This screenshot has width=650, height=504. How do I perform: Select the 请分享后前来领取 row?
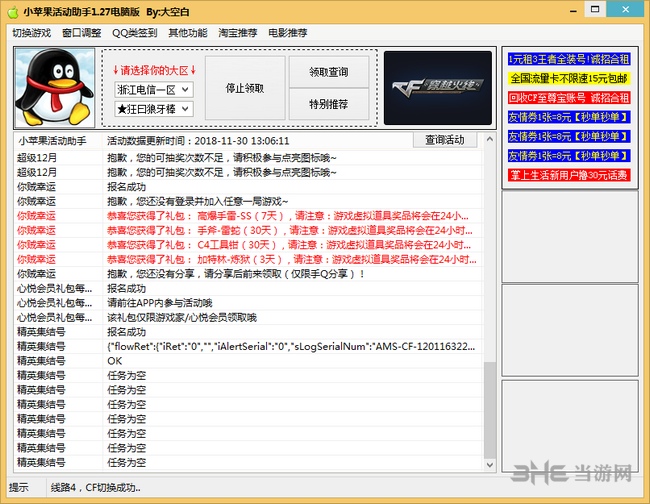pos(248,274)
